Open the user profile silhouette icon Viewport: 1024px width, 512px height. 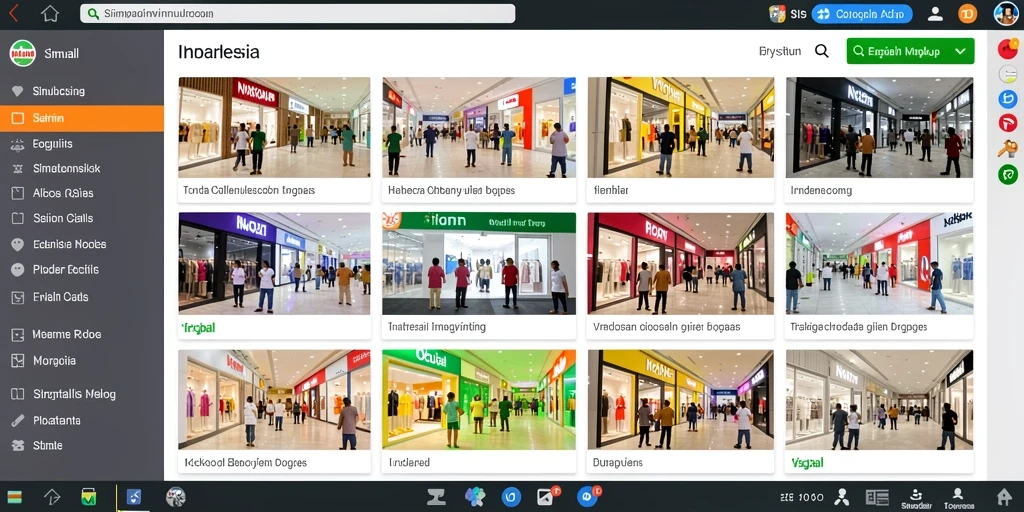click(935, 14)
